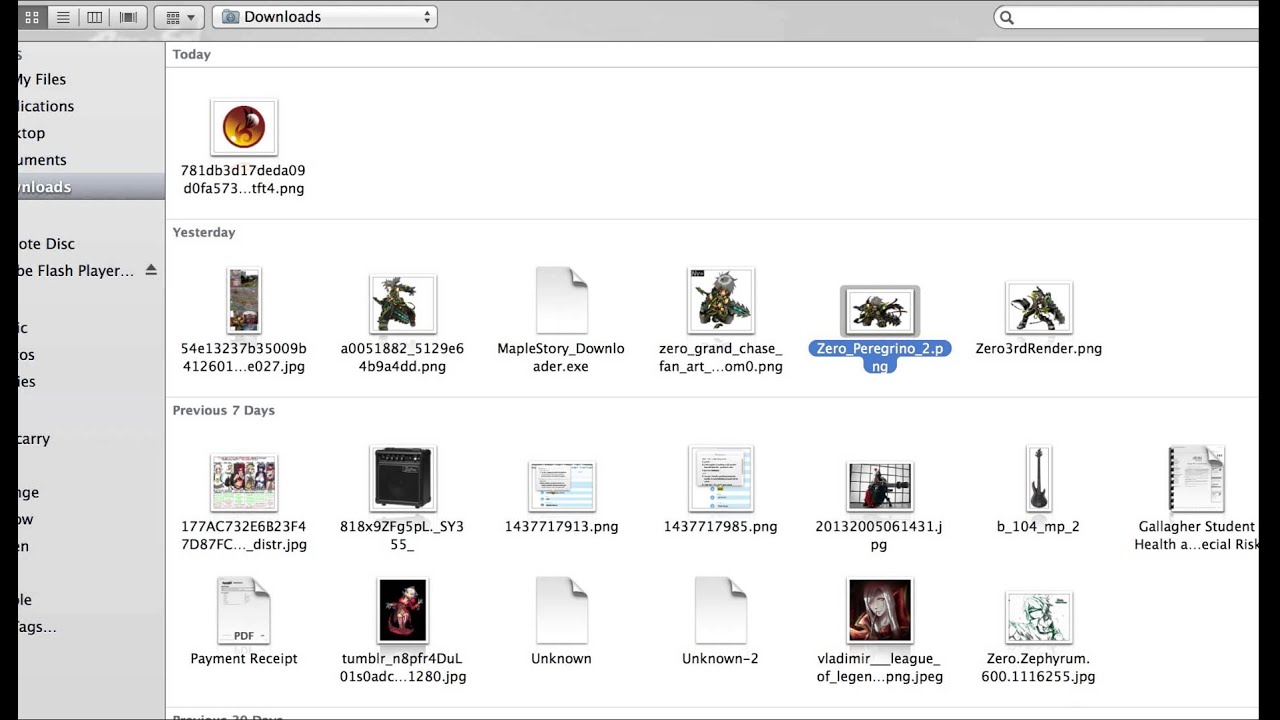1280x720 pixels.
Task: Select the 54e13237b35009b jpg thumbnail
Action: coord(244,301)
